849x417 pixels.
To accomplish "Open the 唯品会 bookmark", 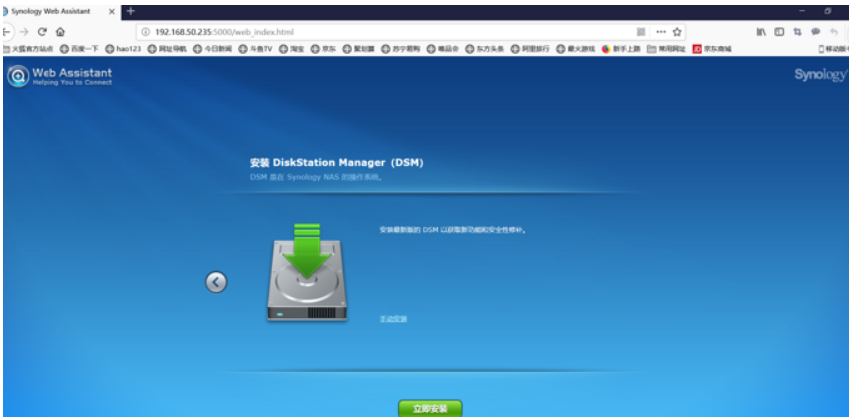I will pyautogui.click(x=442, y=49).
